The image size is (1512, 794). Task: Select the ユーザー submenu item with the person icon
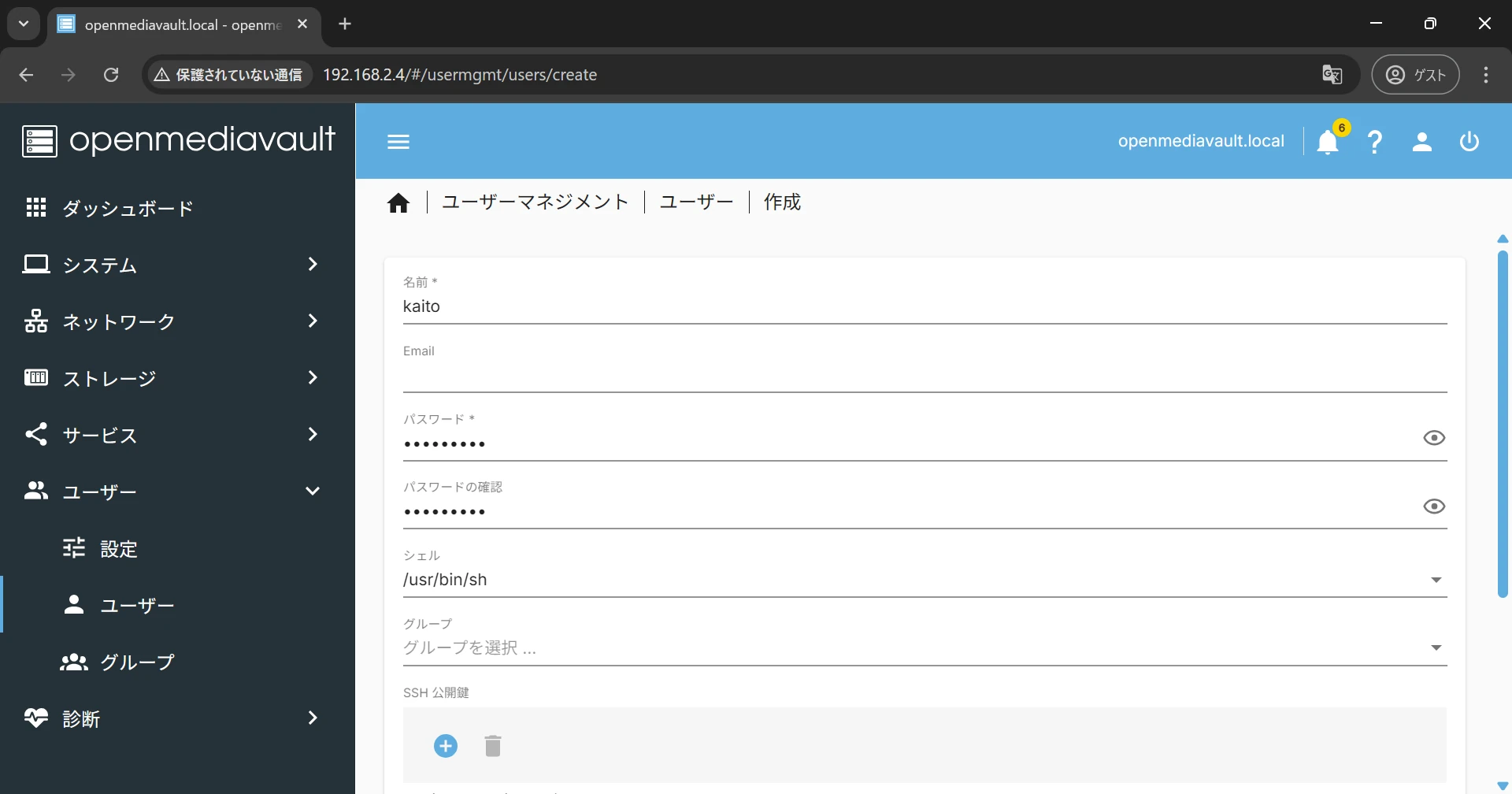pos(177,605)
